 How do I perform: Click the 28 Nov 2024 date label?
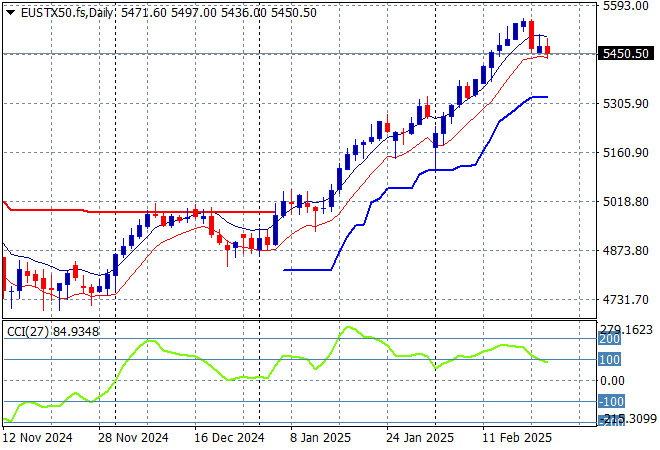coord(132,438)
